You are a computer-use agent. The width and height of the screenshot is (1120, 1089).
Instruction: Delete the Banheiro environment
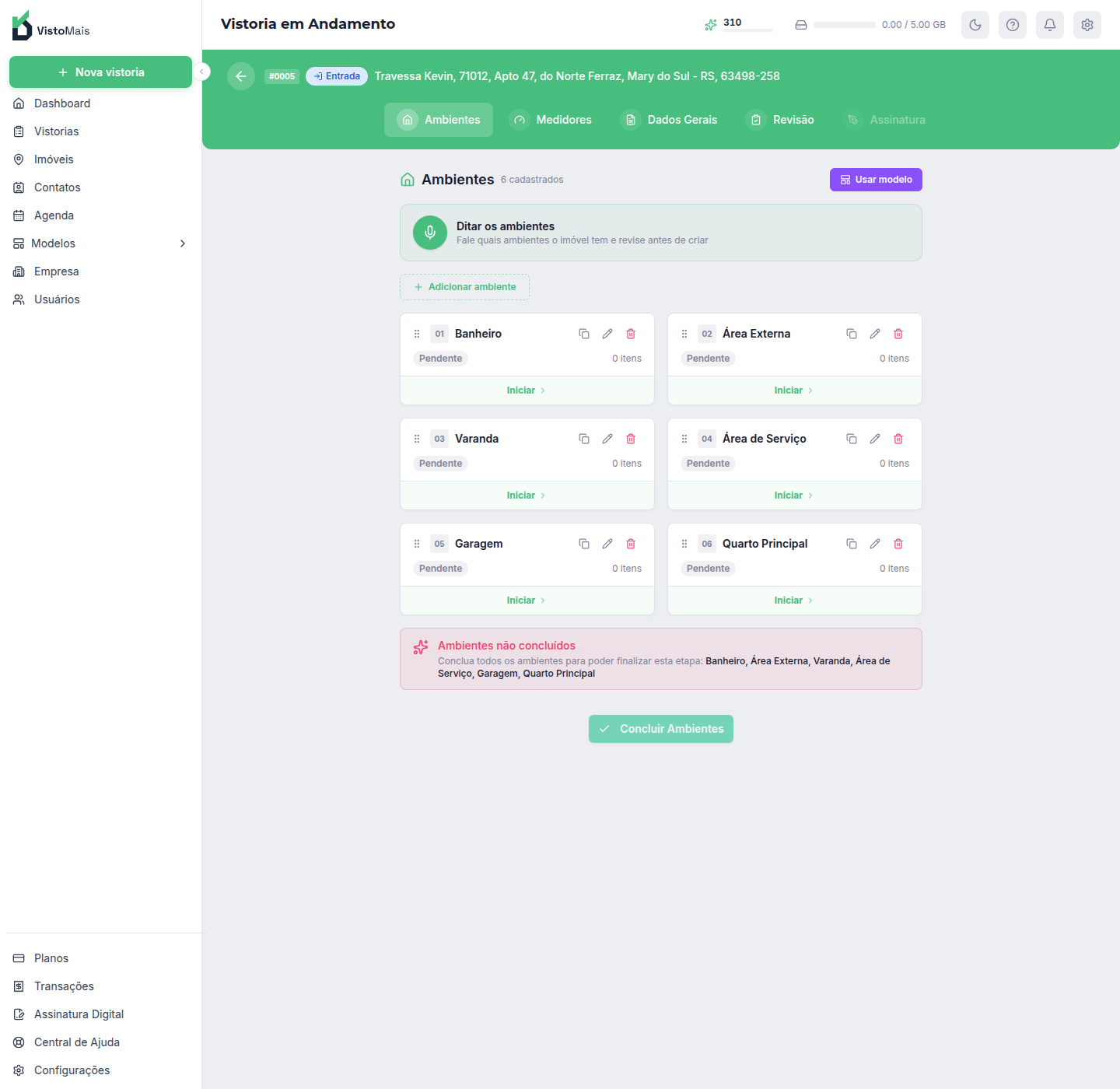coord(631,334)
